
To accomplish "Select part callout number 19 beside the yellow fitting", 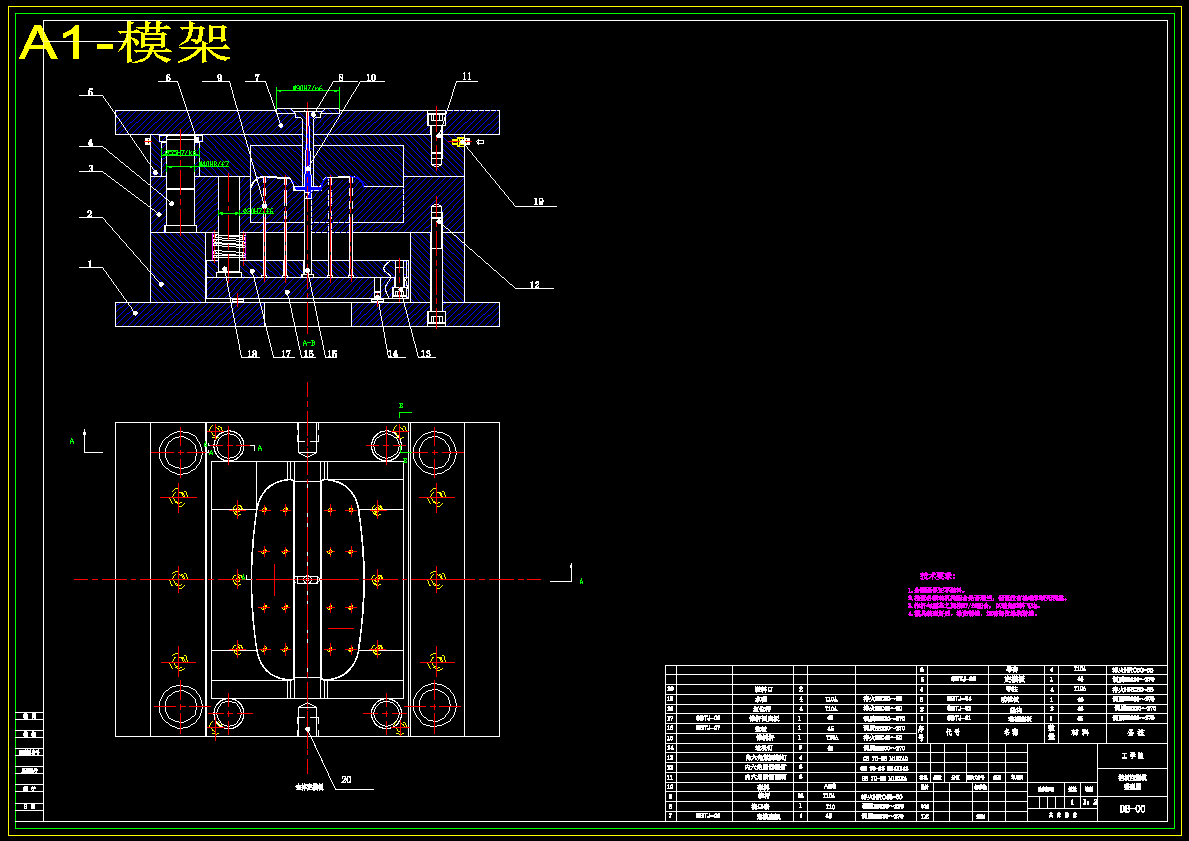I will coord(538,202).
